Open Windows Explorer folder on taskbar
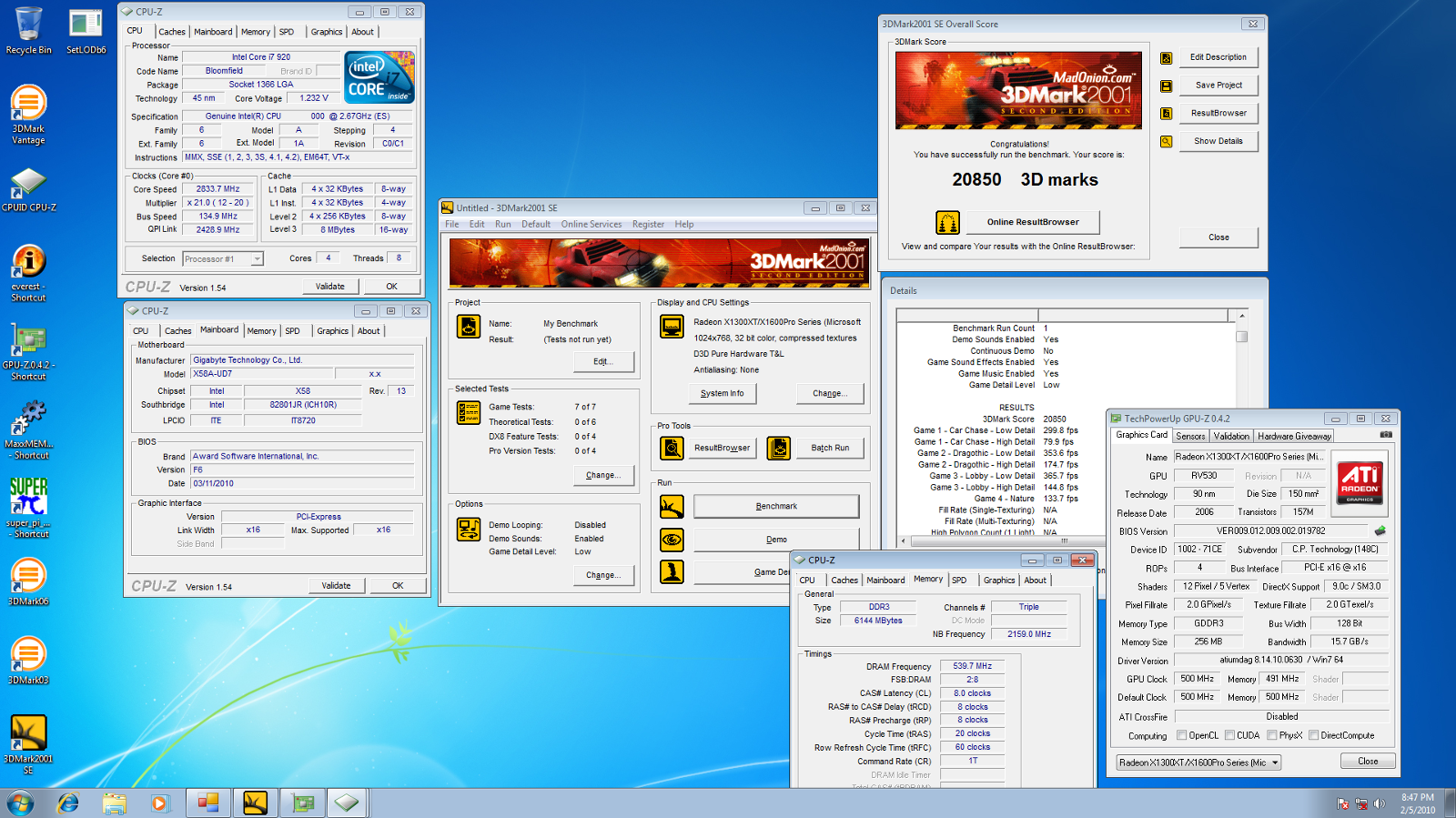1456x818 pixels. coord(114,803)
